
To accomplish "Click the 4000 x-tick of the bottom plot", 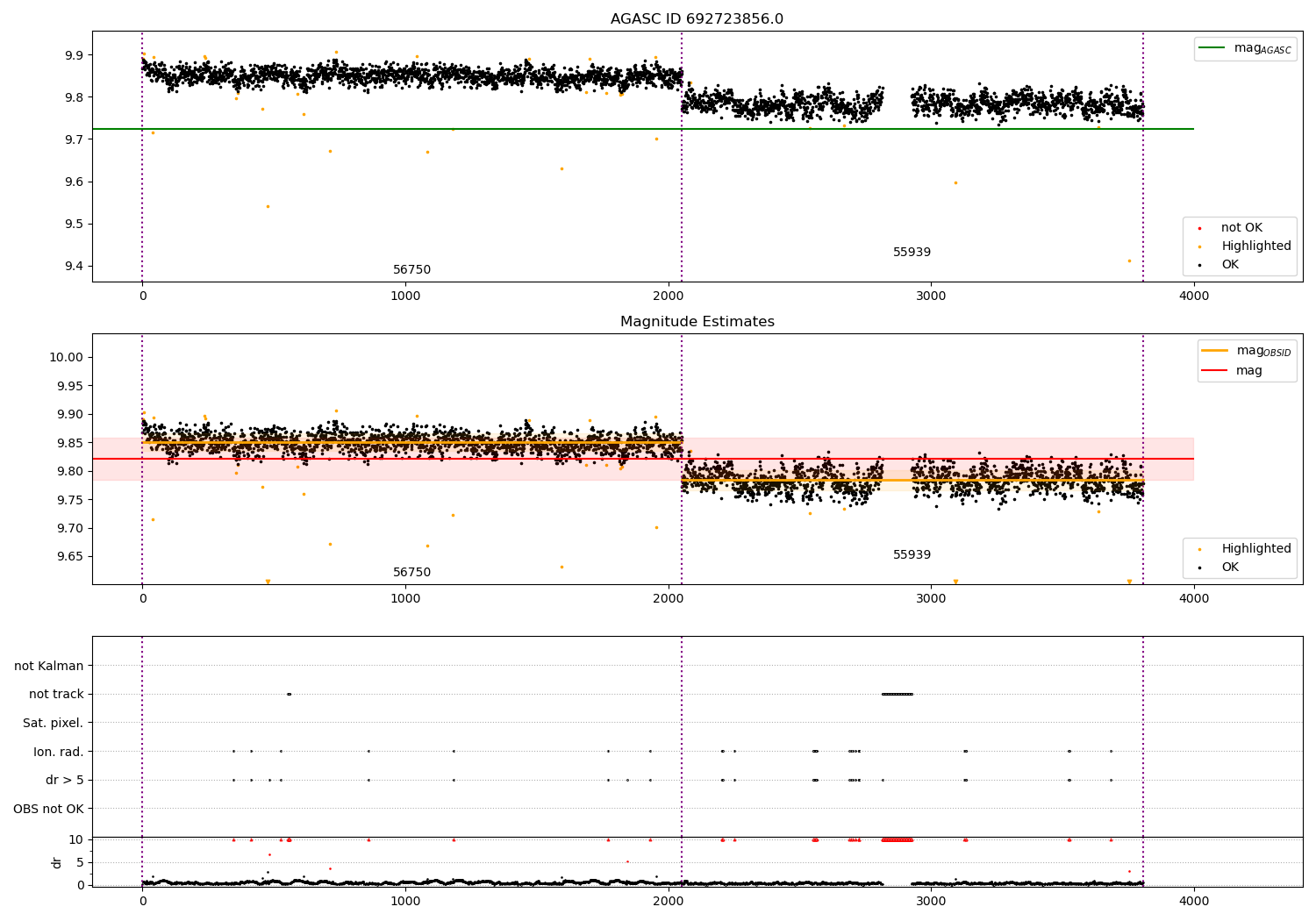I will coord(1194,901).
